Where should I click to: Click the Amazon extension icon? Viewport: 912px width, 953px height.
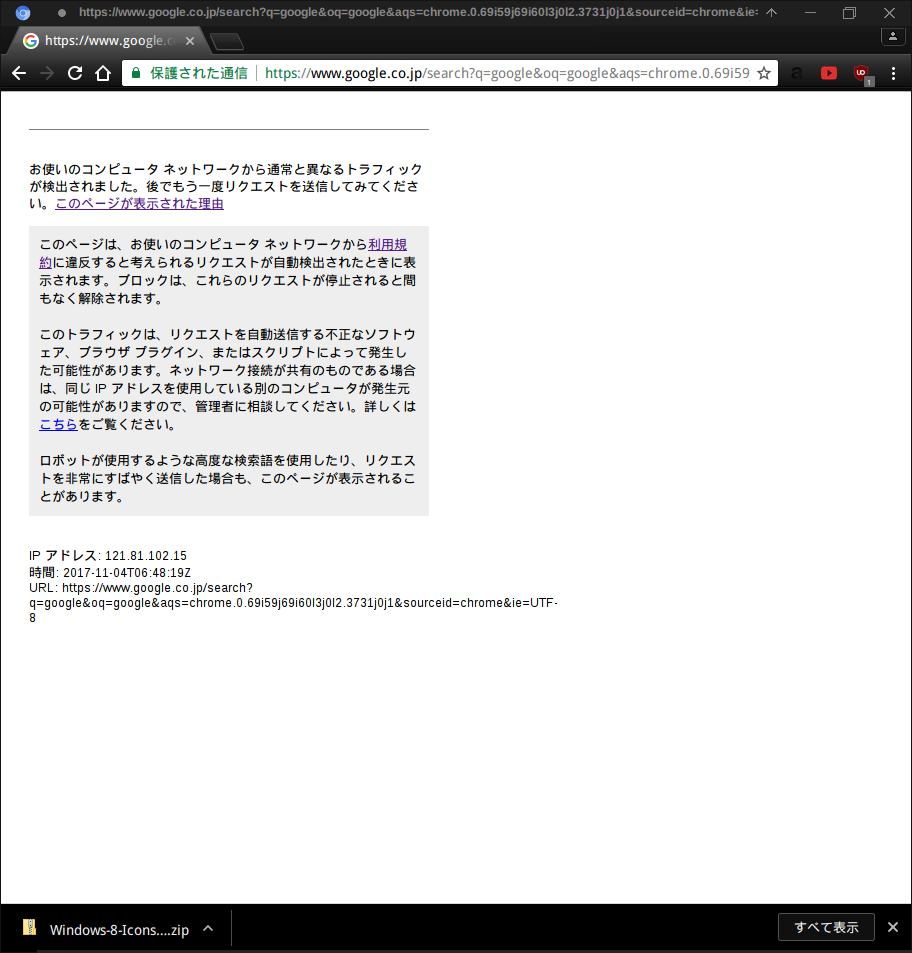click(797, 73)
